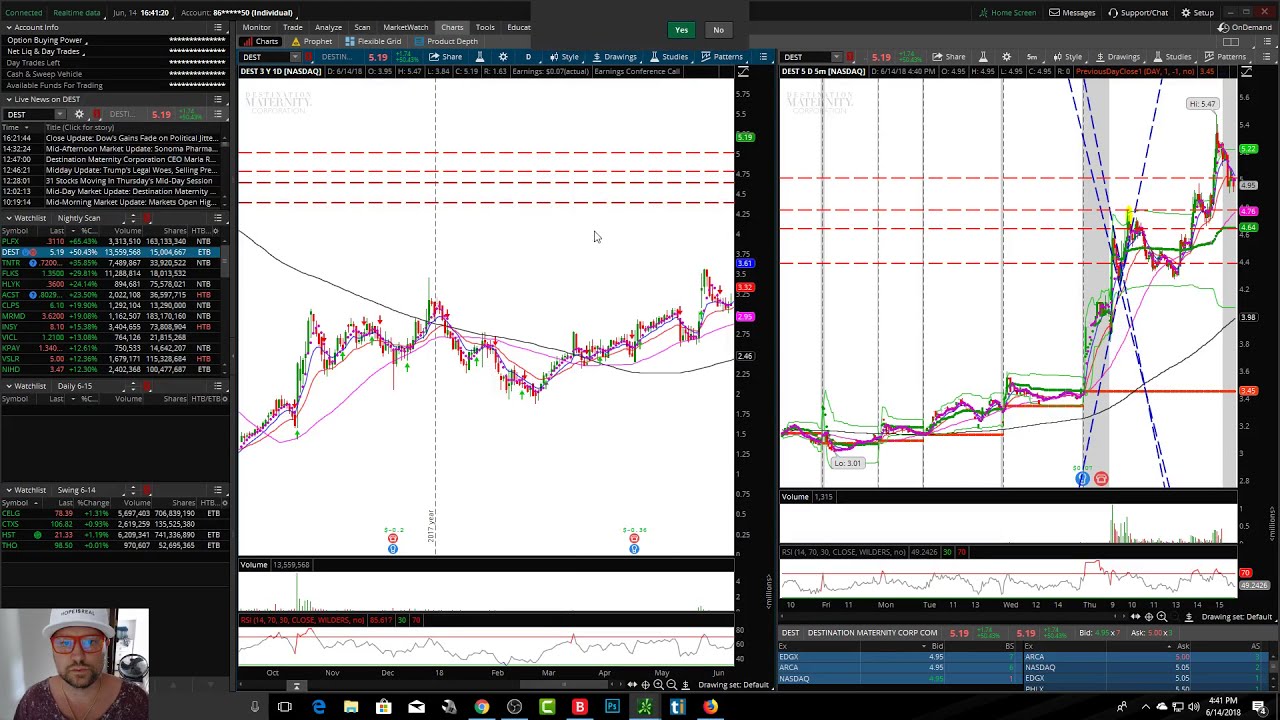Click the microphone icon on the taskbar
This screenshot has height=720, width=1280.
[x=254, y=707]
